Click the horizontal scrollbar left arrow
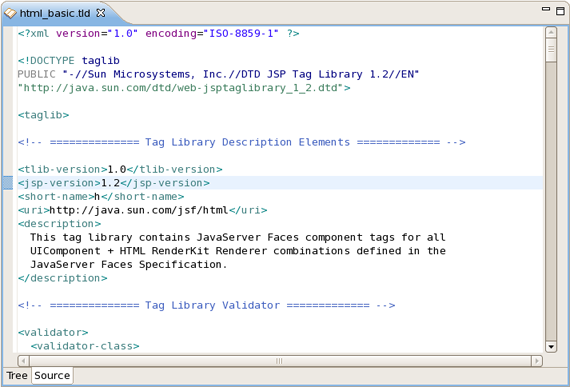The height and width of the screenshot is (387, 570). [24, 361]
